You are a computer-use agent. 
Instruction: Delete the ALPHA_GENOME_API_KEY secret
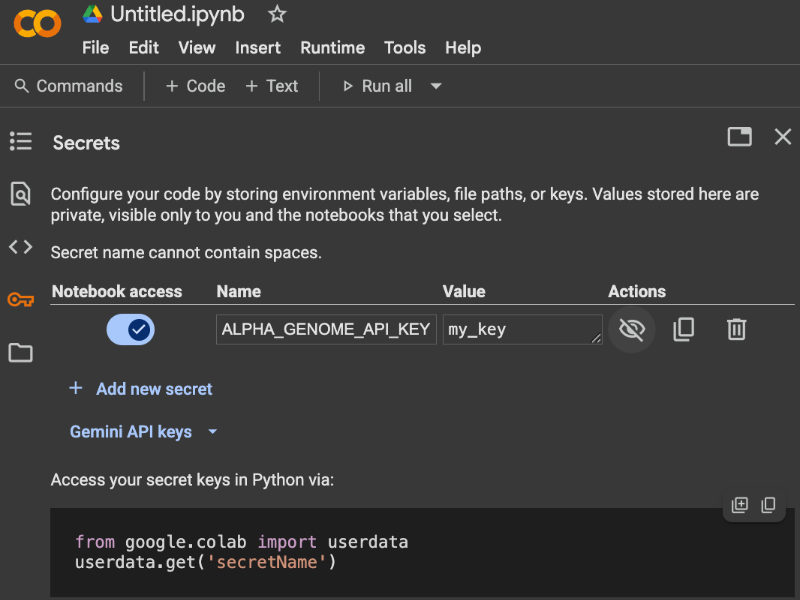pyautogui.click(x=736, y=329)
